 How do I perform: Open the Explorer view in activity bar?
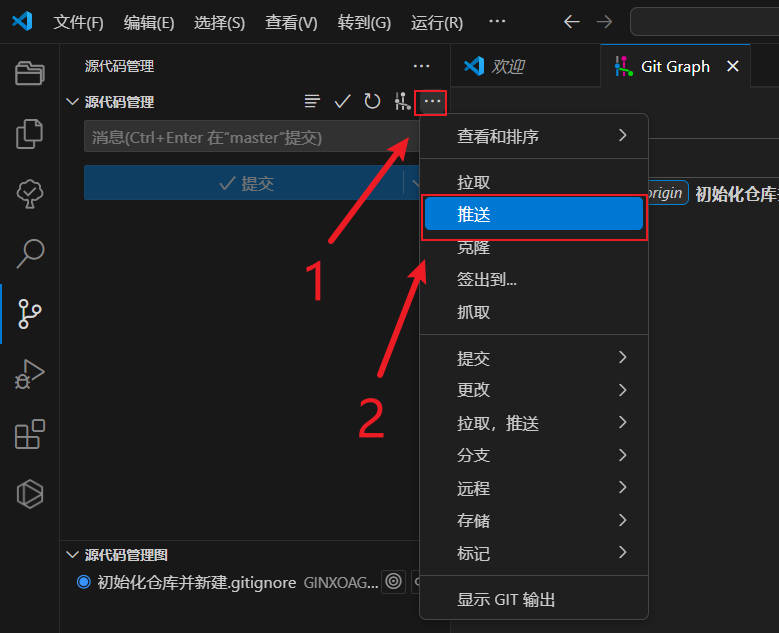[30, 73]
